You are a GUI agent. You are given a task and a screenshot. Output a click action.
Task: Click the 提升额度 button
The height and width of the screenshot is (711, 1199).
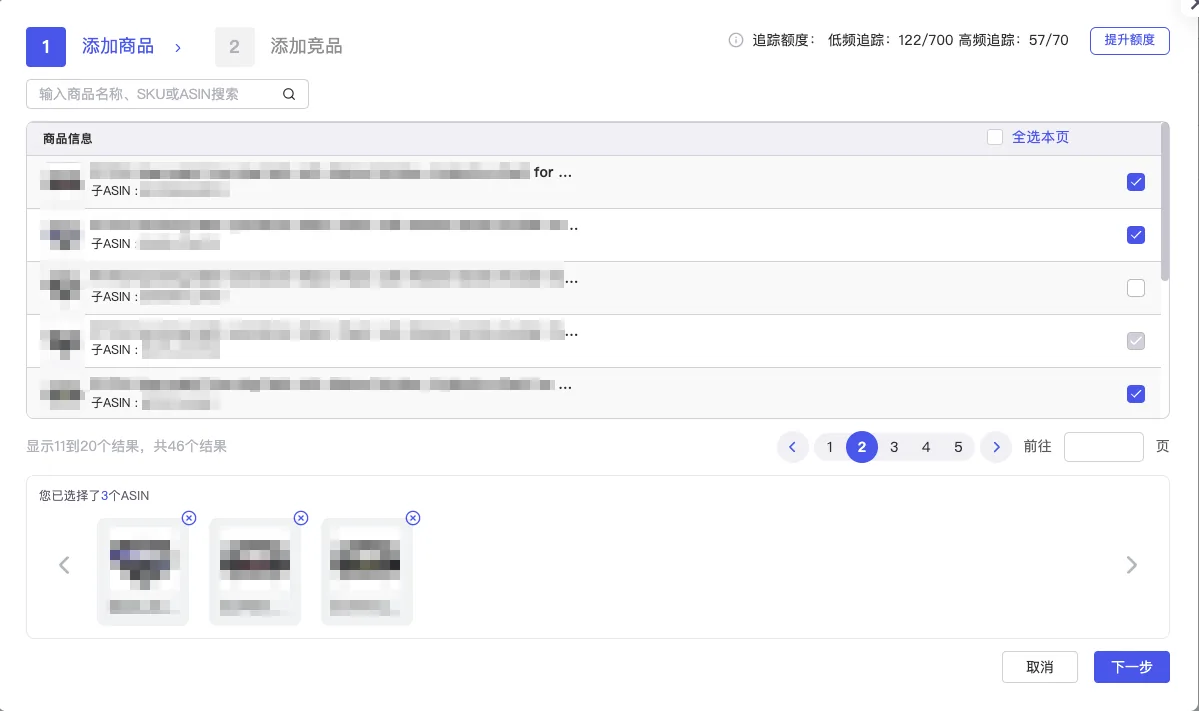(1129, 40)
